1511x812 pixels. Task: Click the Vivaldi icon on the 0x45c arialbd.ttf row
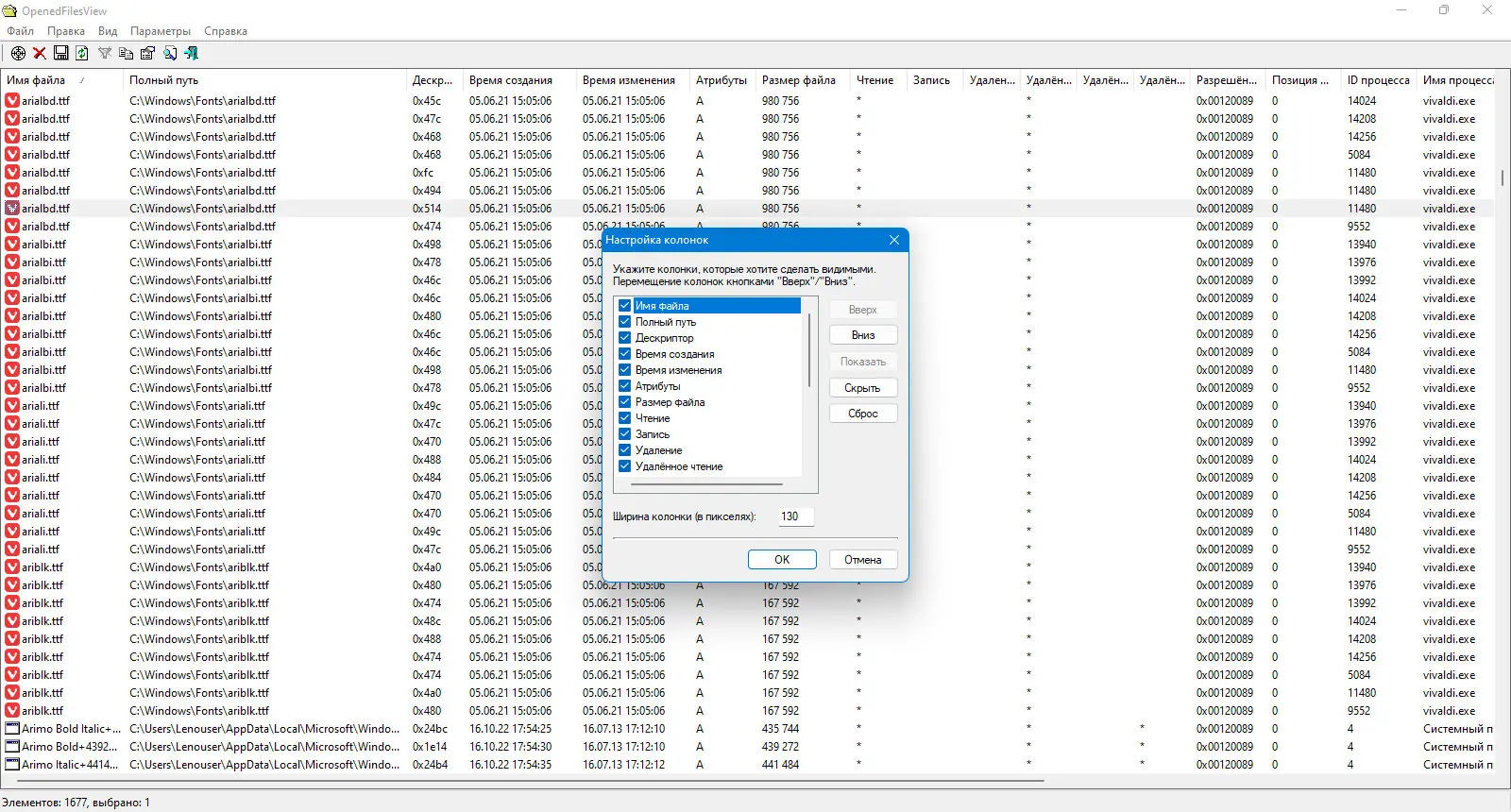pos(12,101)
